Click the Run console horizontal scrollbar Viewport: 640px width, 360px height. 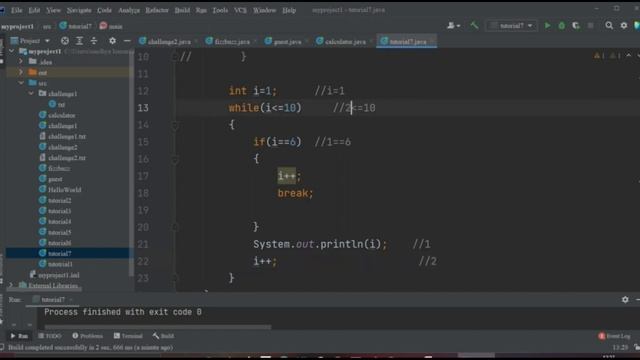pos(158,327)
